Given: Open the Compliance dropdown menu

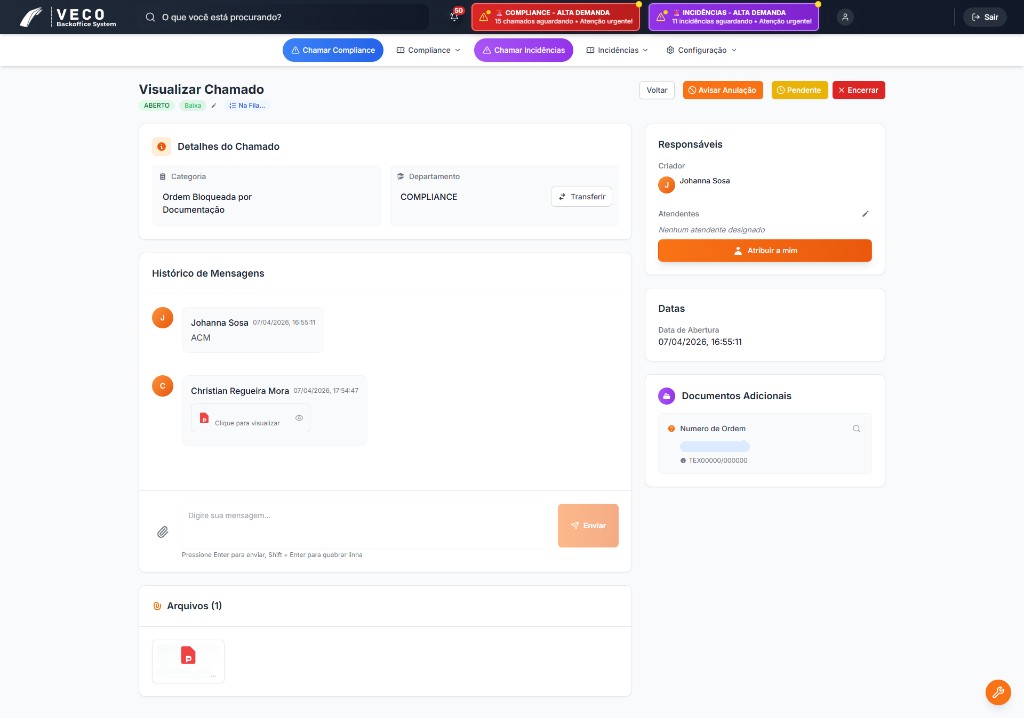Looking at the screenshot, I should click(428, 49).
